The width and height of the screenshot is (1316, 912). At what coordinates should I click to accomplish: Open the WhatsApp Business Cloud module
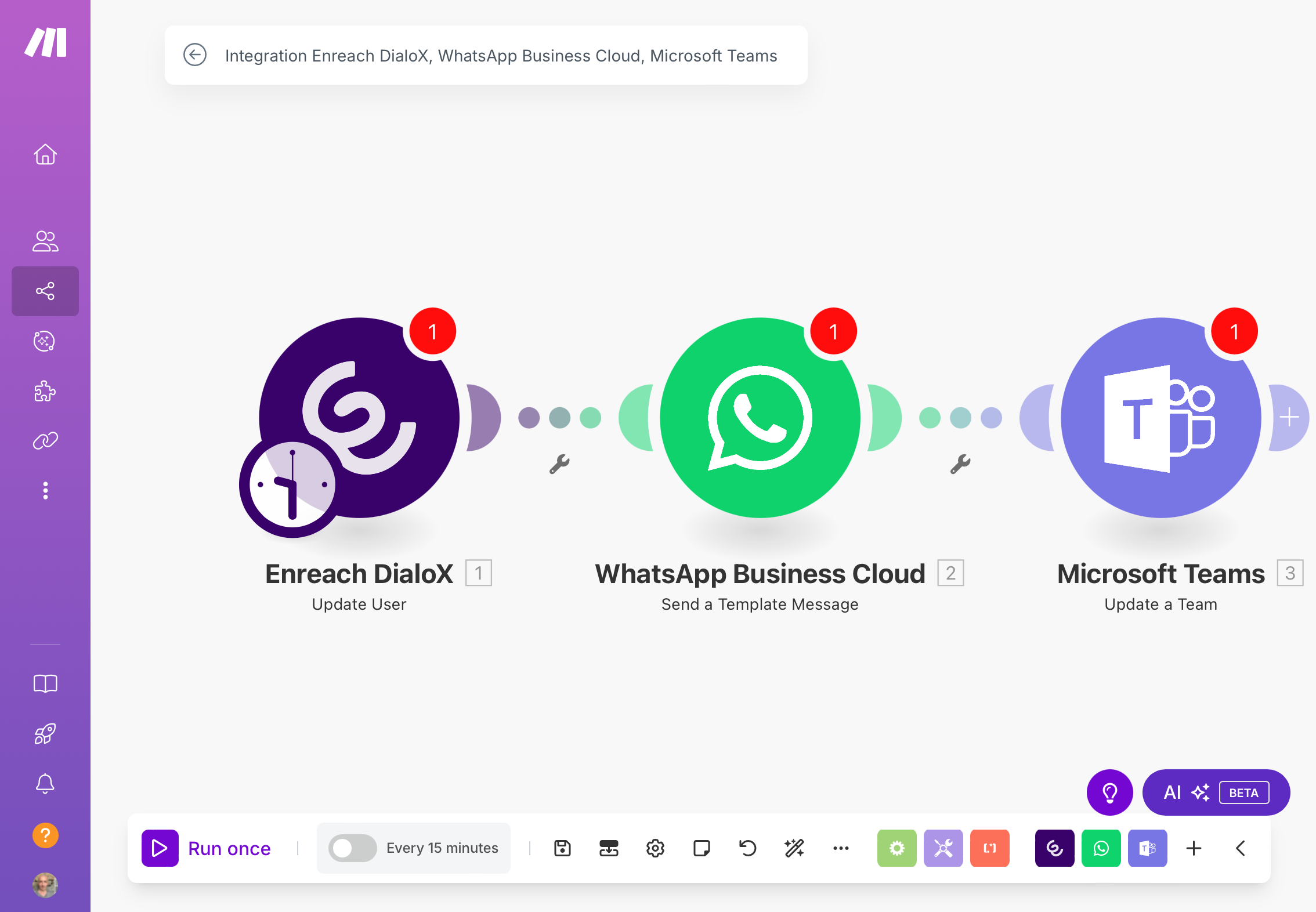(760, 418)
